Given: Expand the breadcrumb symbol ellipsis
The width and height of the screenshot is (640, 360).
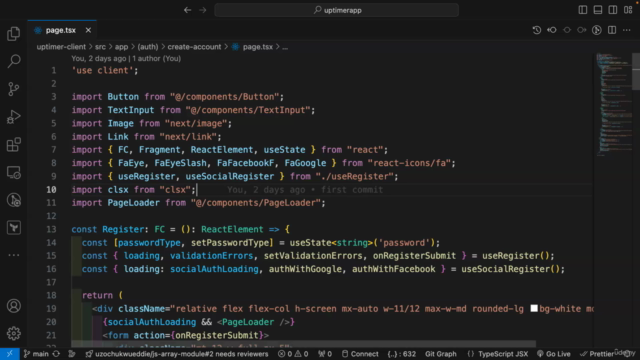Looking at the screenshot, I should click(285, 47).
